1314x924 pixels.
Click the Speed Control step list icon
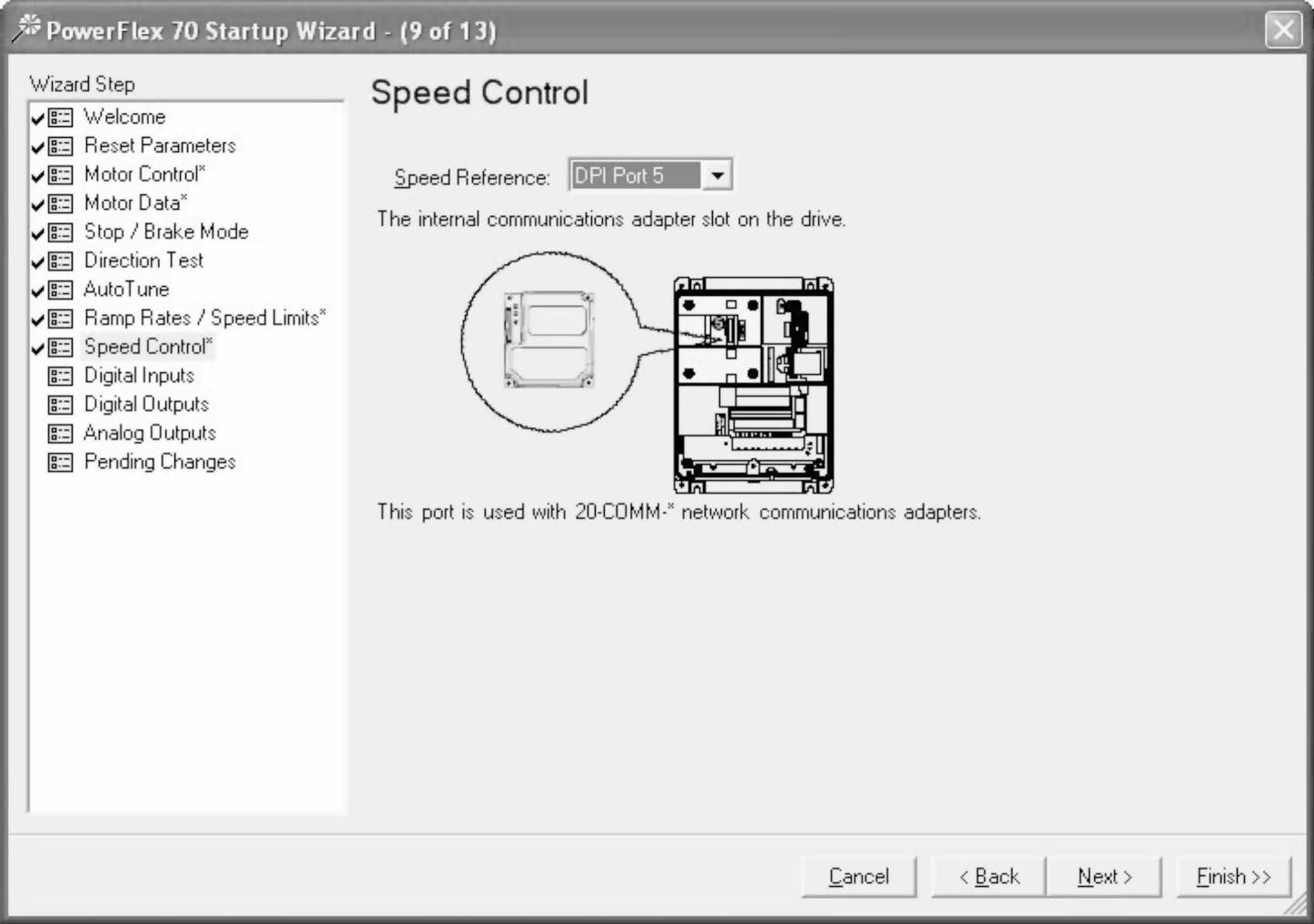coord(61,348)
